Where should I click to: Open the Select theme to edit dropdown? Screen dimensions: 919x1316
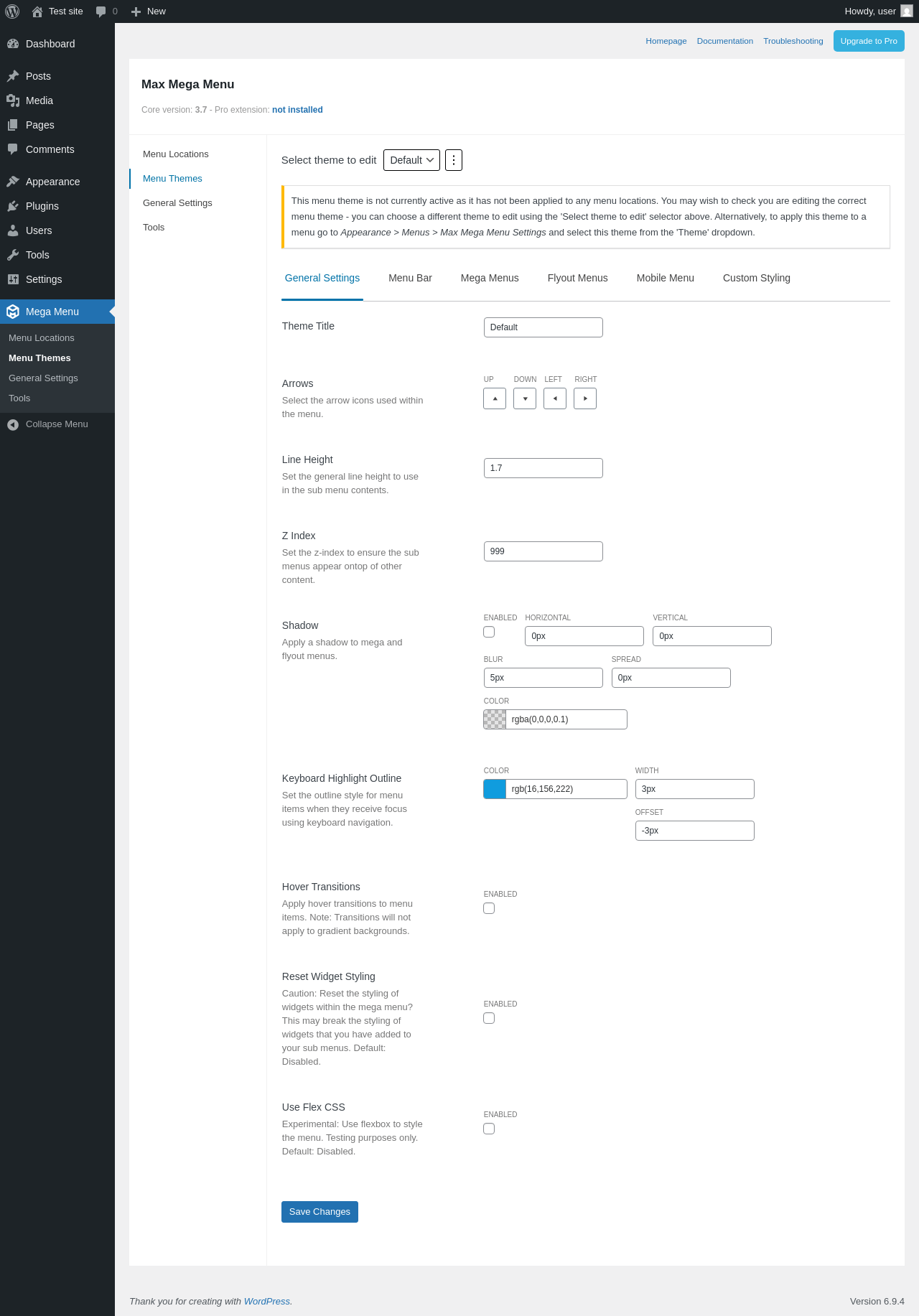[411, 160]
